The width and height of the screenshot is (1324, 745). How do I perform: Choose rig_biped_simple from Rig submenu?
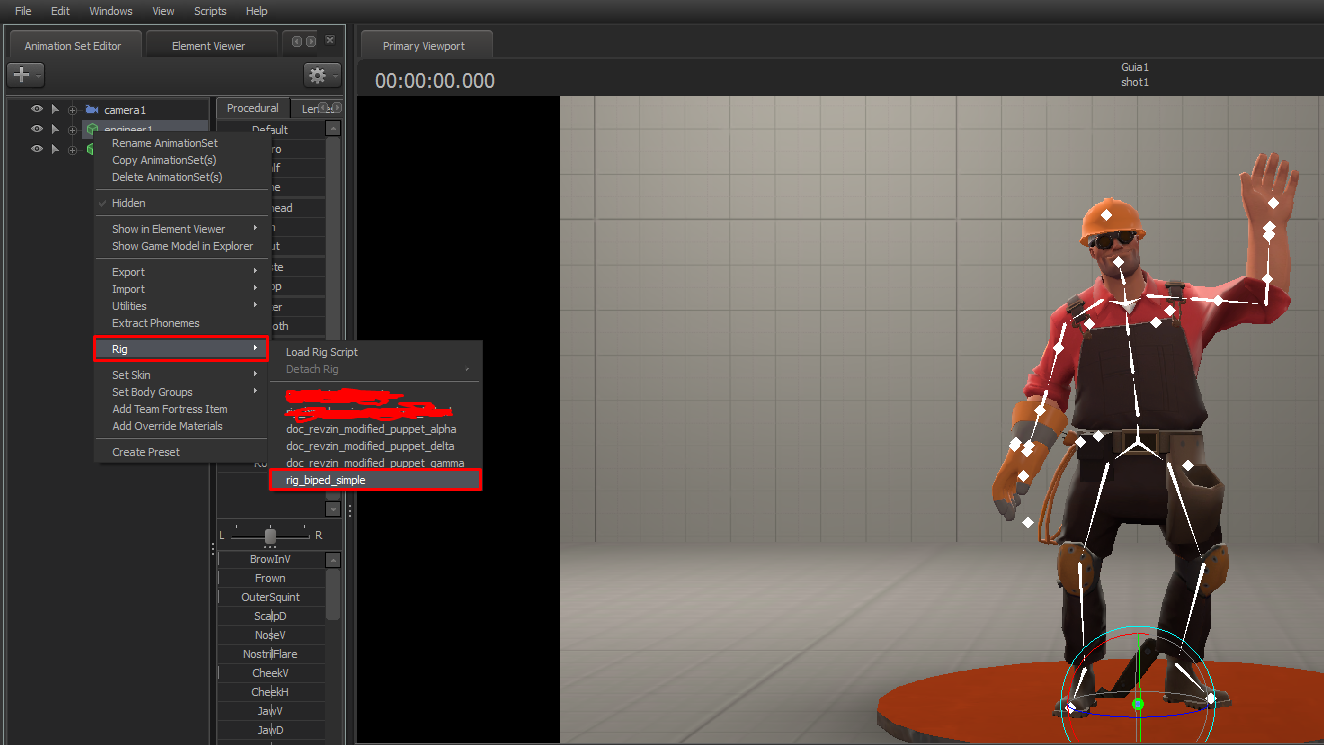[x=375, y=480]
